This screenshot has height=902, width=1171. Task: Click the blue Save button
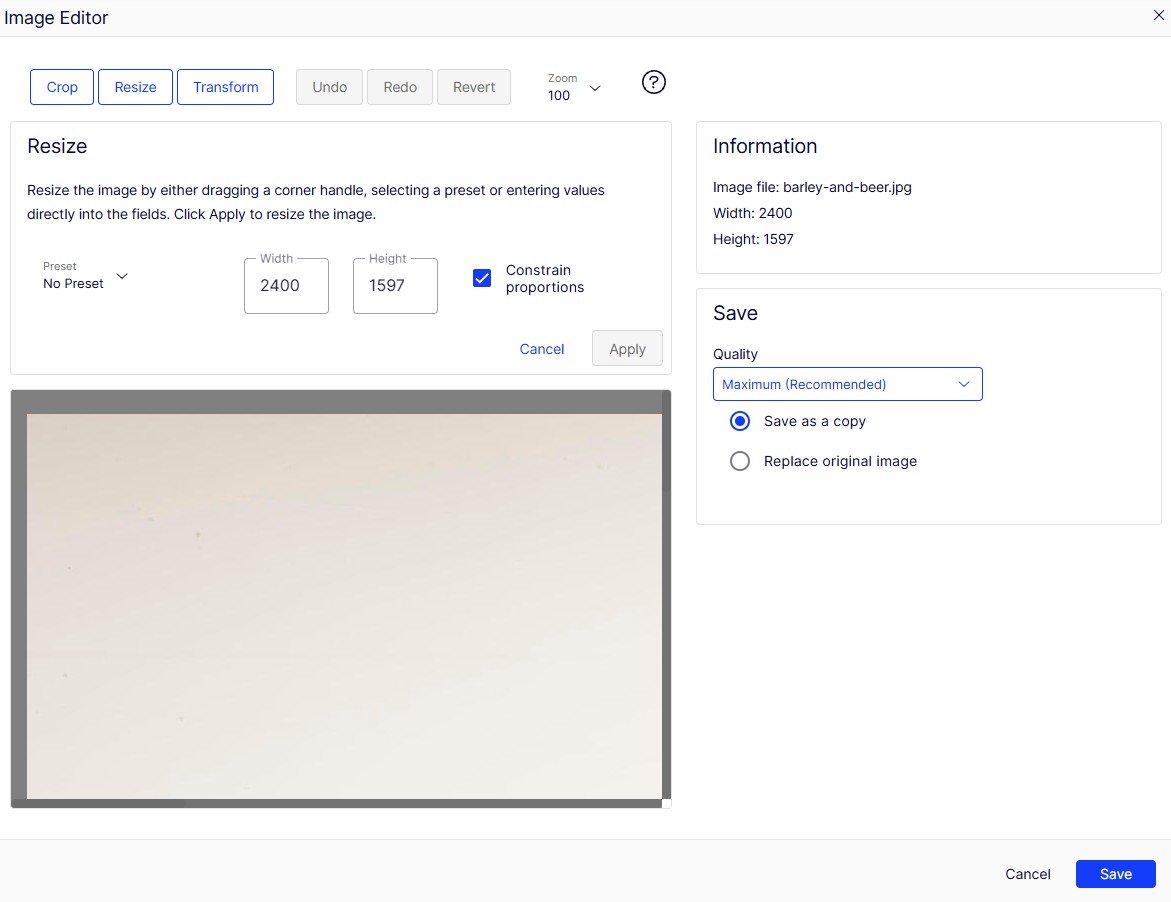tap(1115, 874)
